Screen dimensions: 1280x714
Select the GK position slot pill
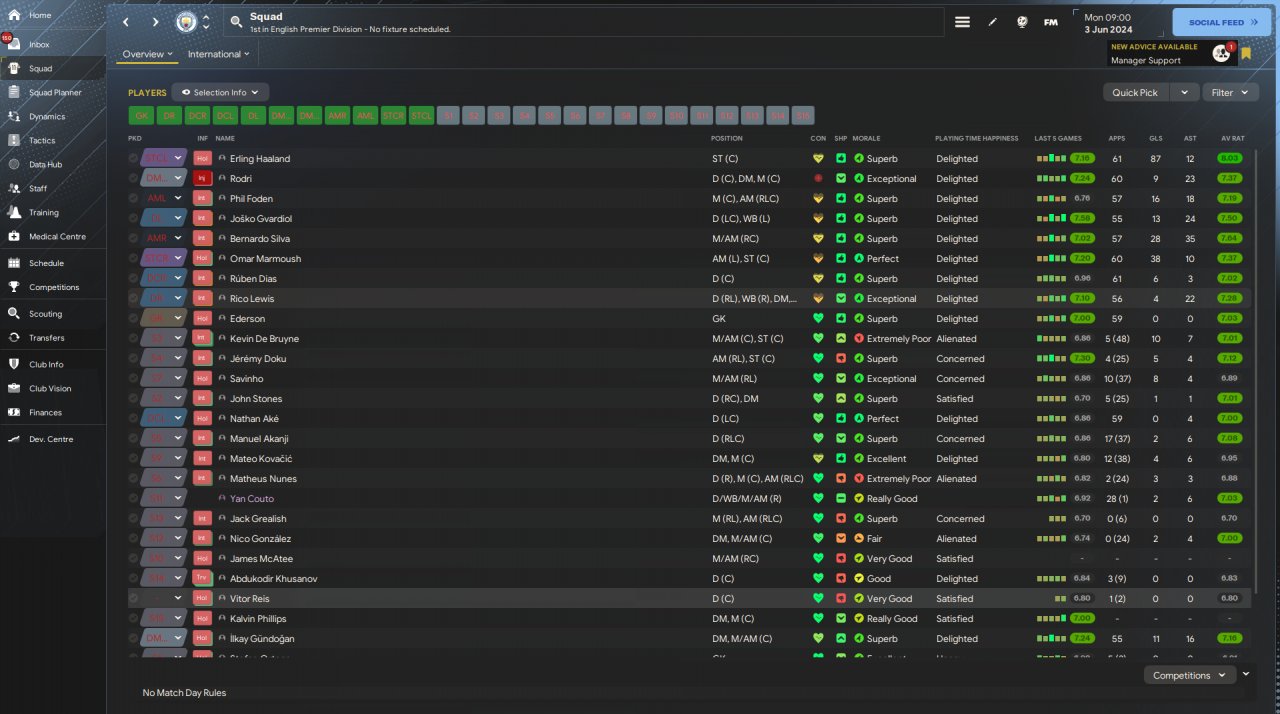click(141, 116)
